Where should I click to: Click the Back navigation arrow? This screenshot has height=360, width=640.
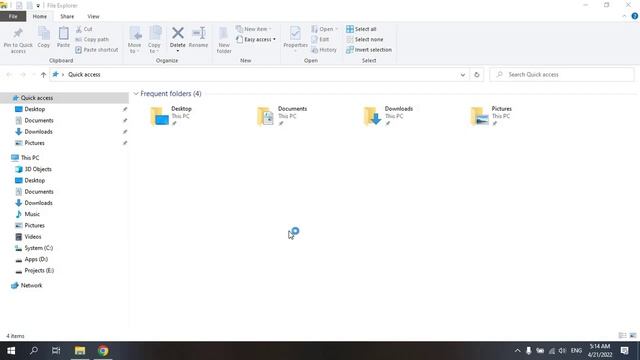(x=9, y=75)
